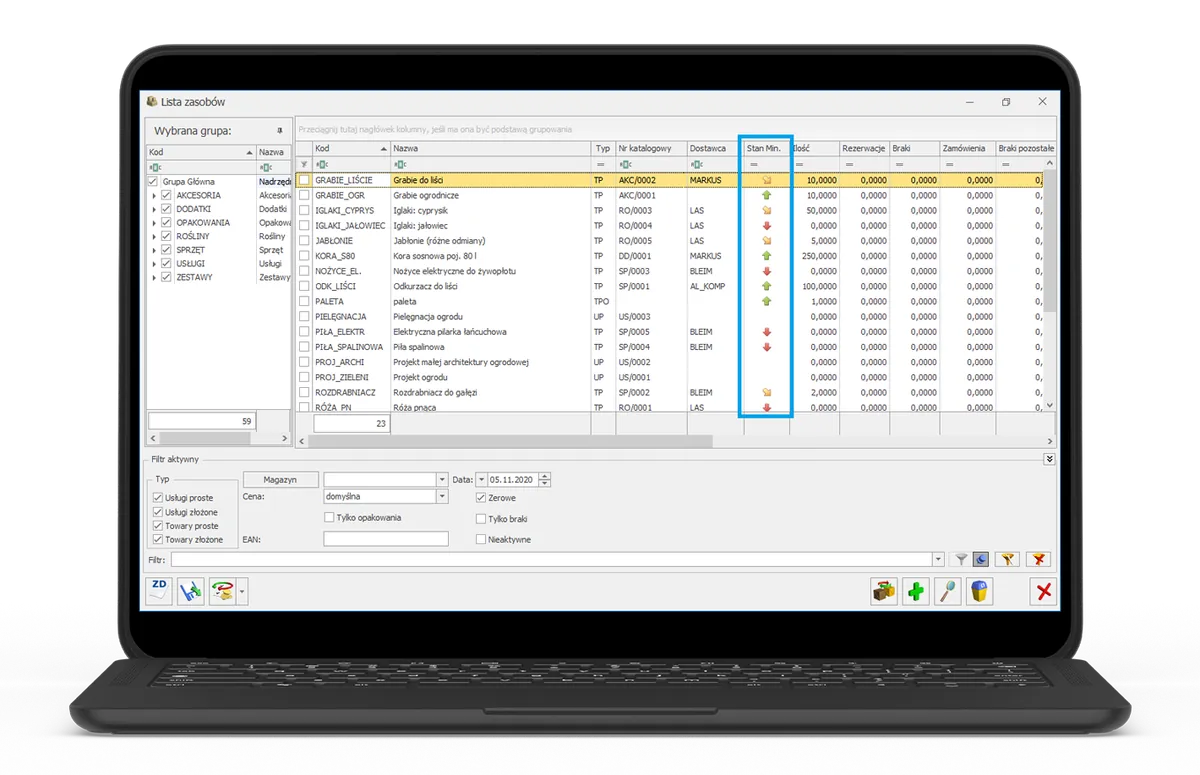Uncheck the Zerowe checkbox
The height and width of the screenshot is (775, 1200).
coord(481,498)
